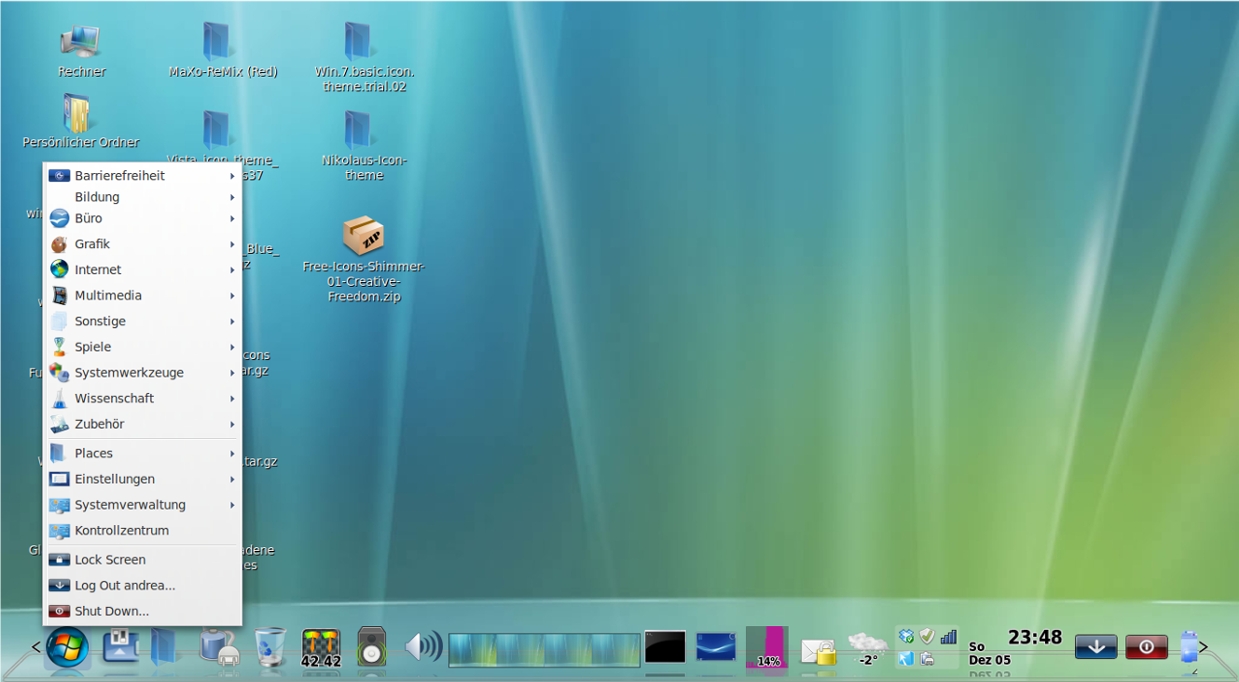Select the Rechner desktop icon

click(81, 50)
